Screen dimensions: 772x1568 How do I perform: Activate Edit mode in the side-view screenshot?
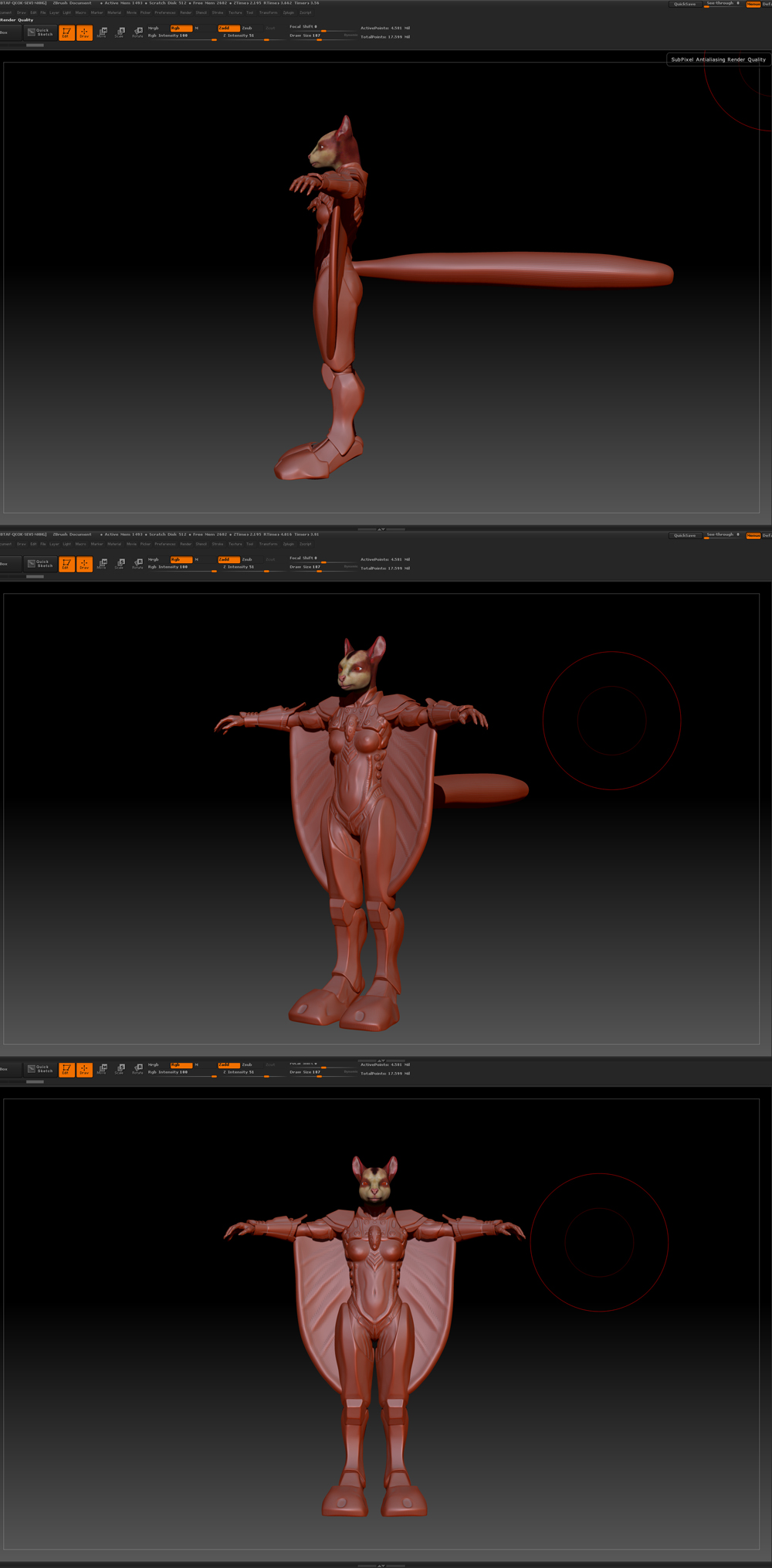tap(66, 32)
